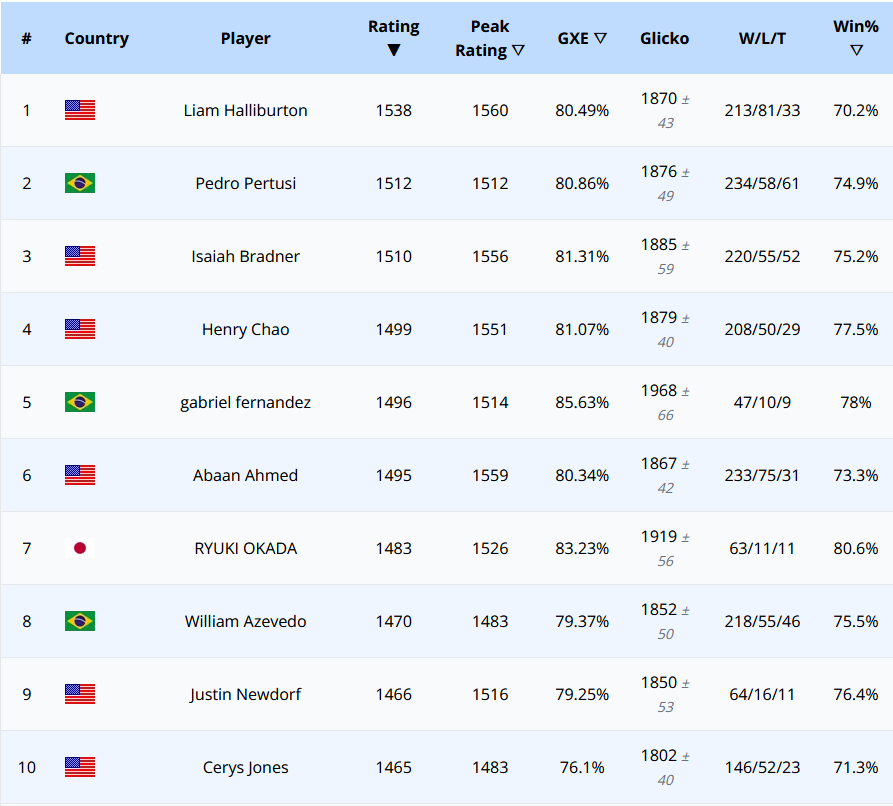Image resolution: width=893 pixels, height=806 pixels.
Task: Click peak rating 1559
Action: click(490, 475)
